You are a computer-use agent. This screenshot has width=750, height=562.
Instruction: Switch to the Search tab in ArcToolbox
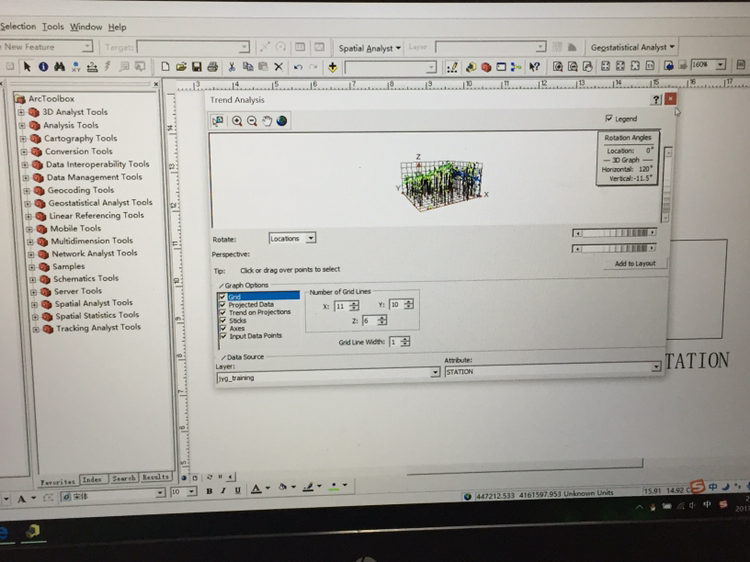124,478
